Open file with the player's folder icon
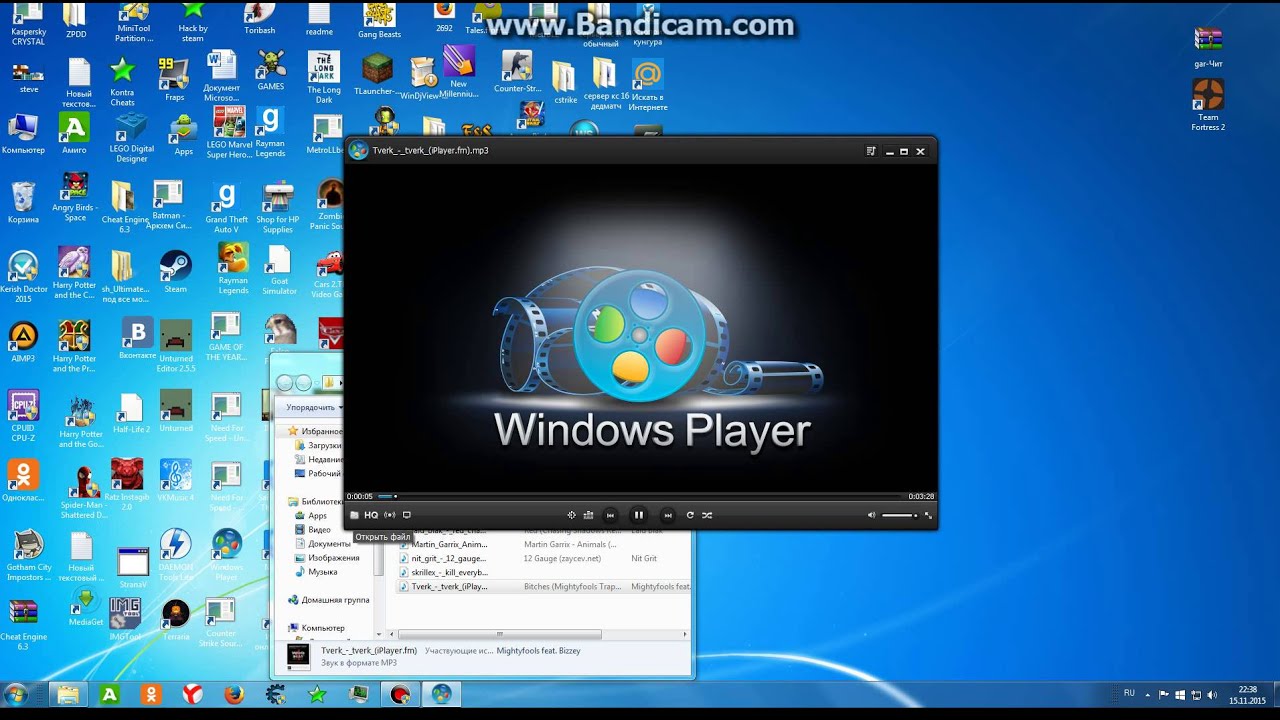The image size is (1280, 720). (x=354, y=515)
